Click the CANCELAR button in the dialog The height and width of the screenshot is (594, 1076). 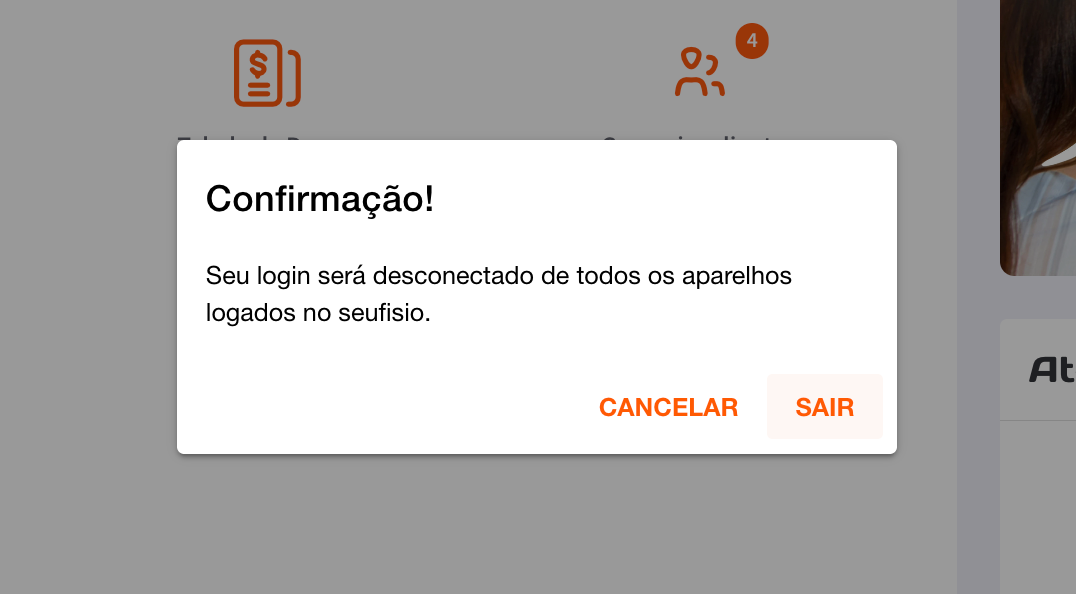tap(668, 407)
